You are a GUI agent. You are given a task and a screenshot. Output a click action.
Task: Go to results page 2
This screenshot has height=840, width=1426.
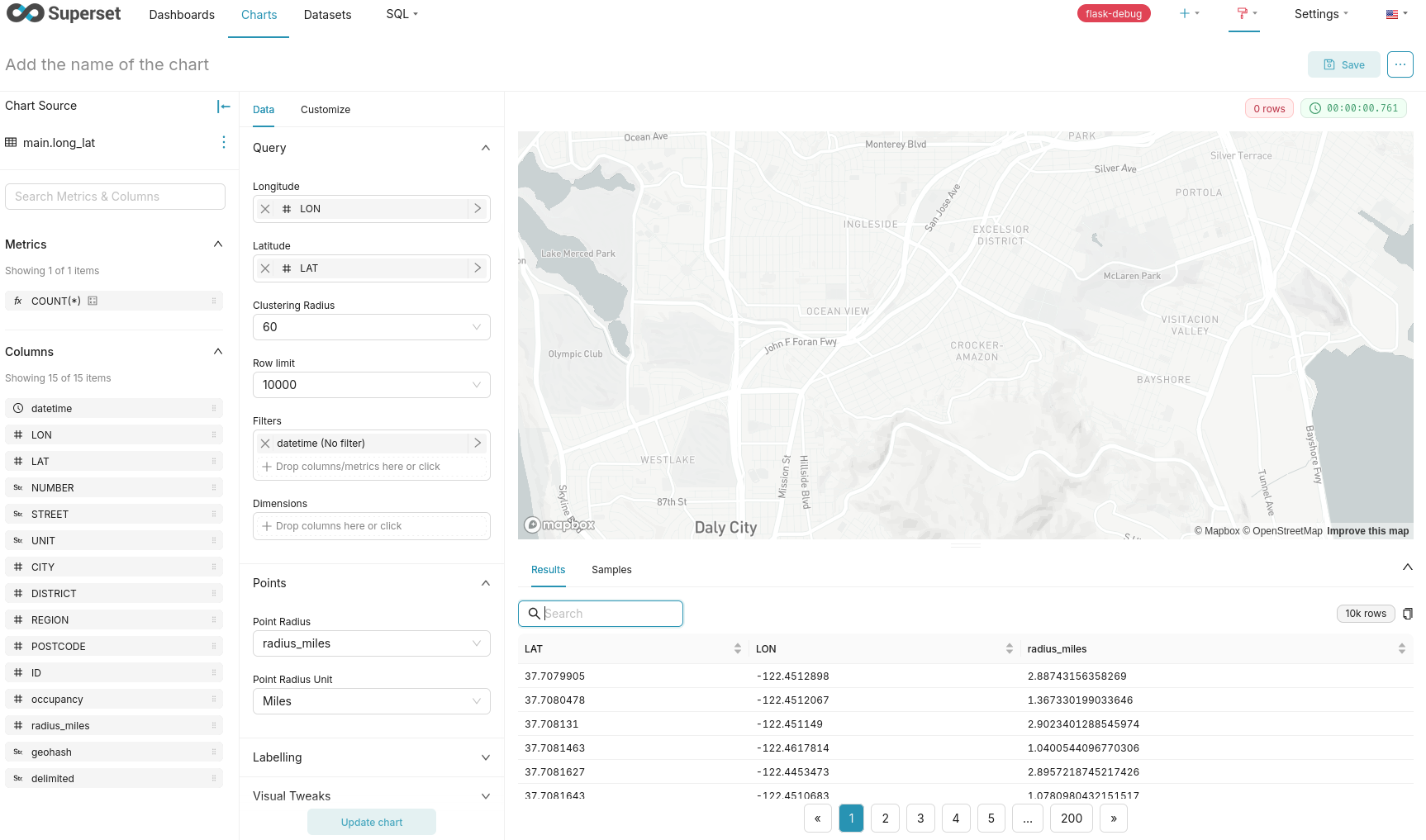(886, 819)
